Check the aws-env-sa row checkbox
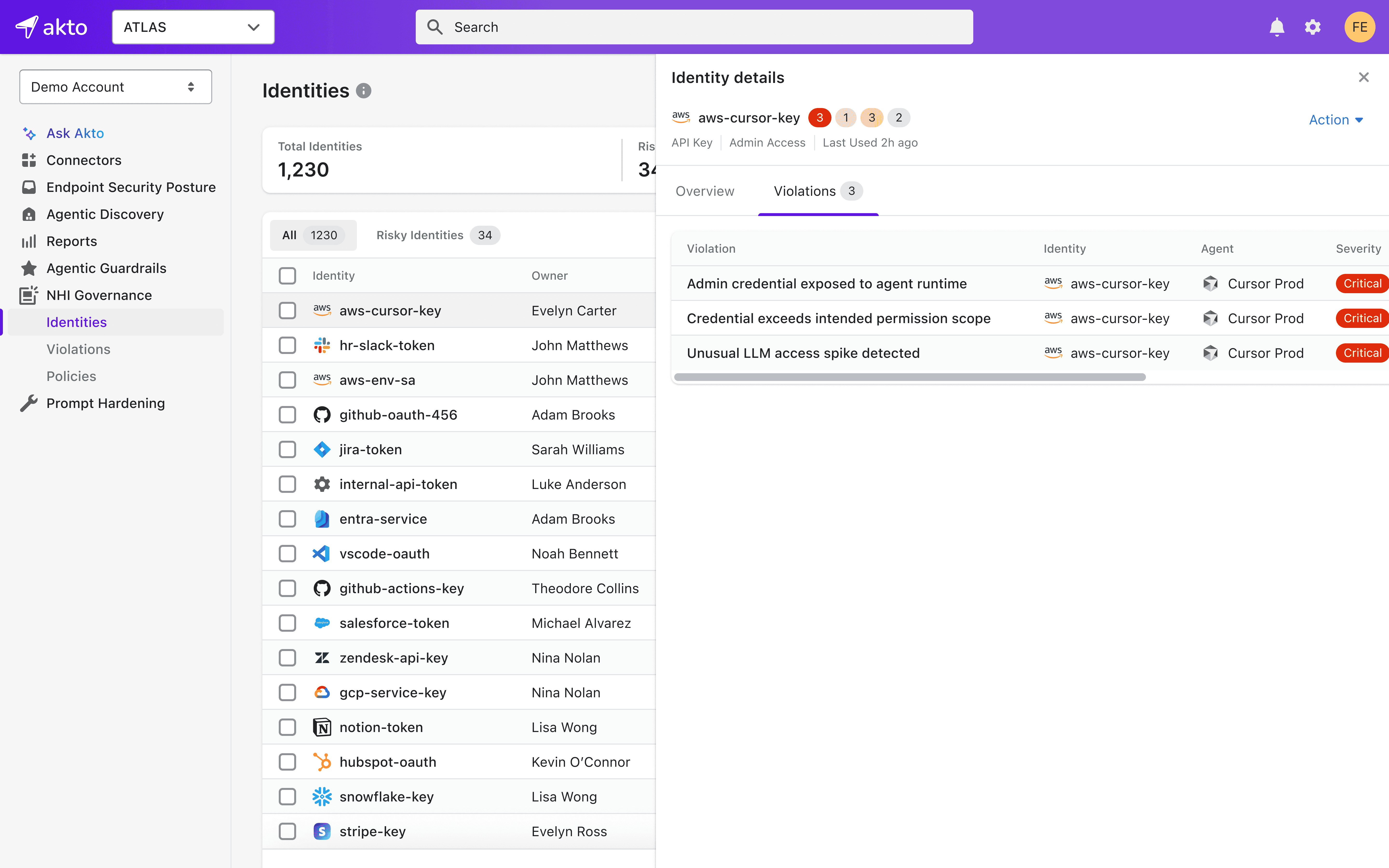This screenshot has width=1389, height=868. [x=287, y=380]
